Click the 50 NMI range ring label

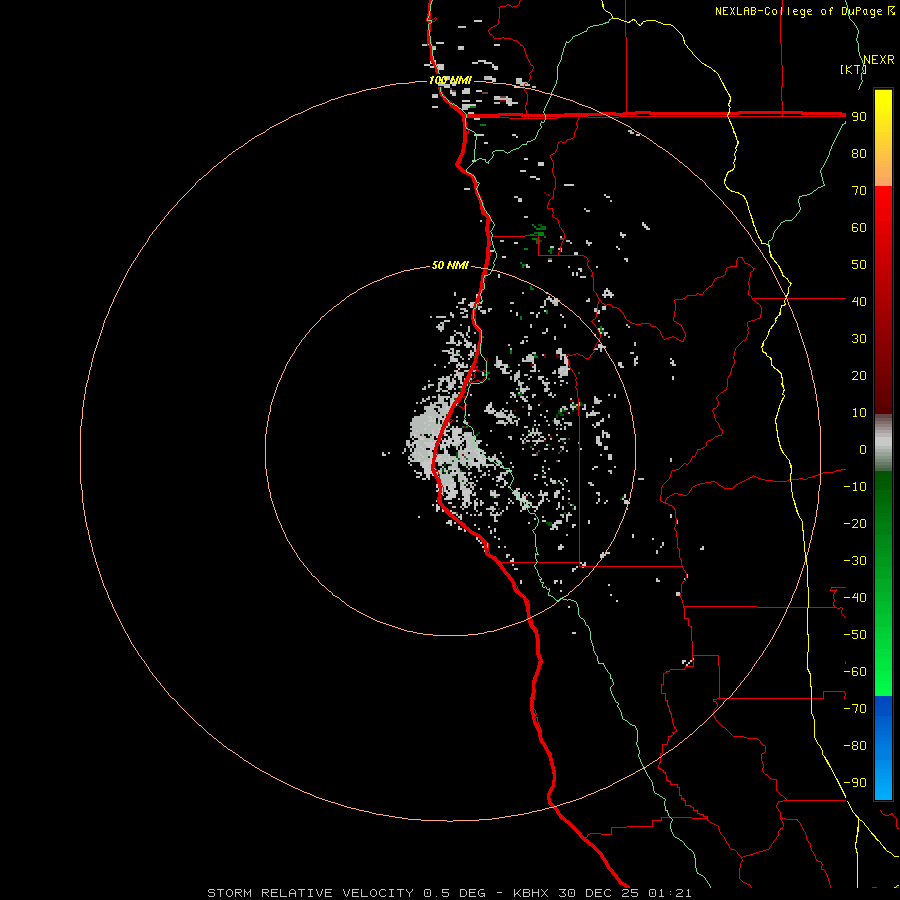coord(450,265)
